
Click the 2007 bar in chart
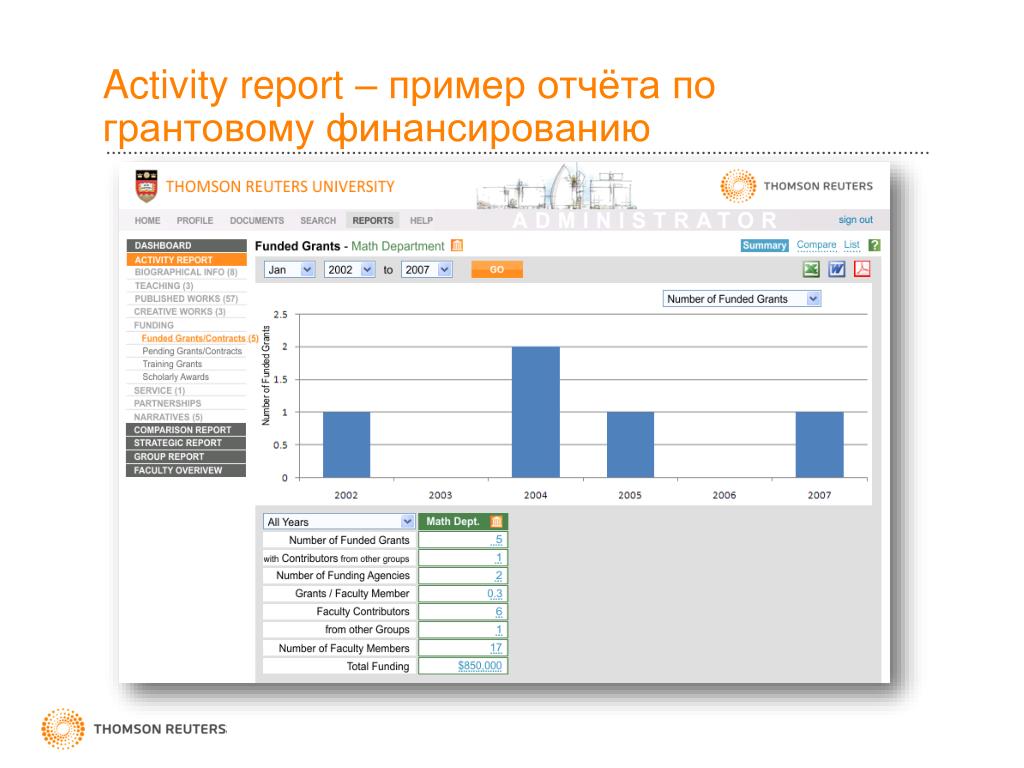(x=820, y=445)
